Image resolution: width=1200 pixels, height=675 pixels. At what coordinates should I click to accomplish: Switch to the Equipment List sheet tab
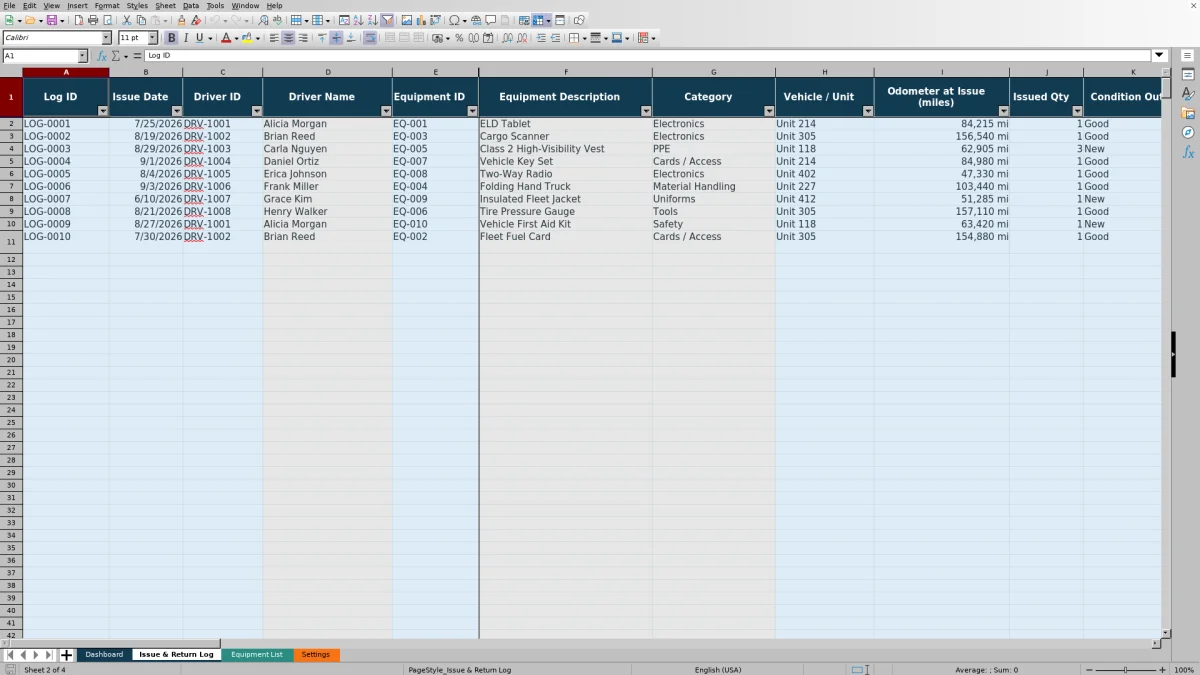point(257,655)
